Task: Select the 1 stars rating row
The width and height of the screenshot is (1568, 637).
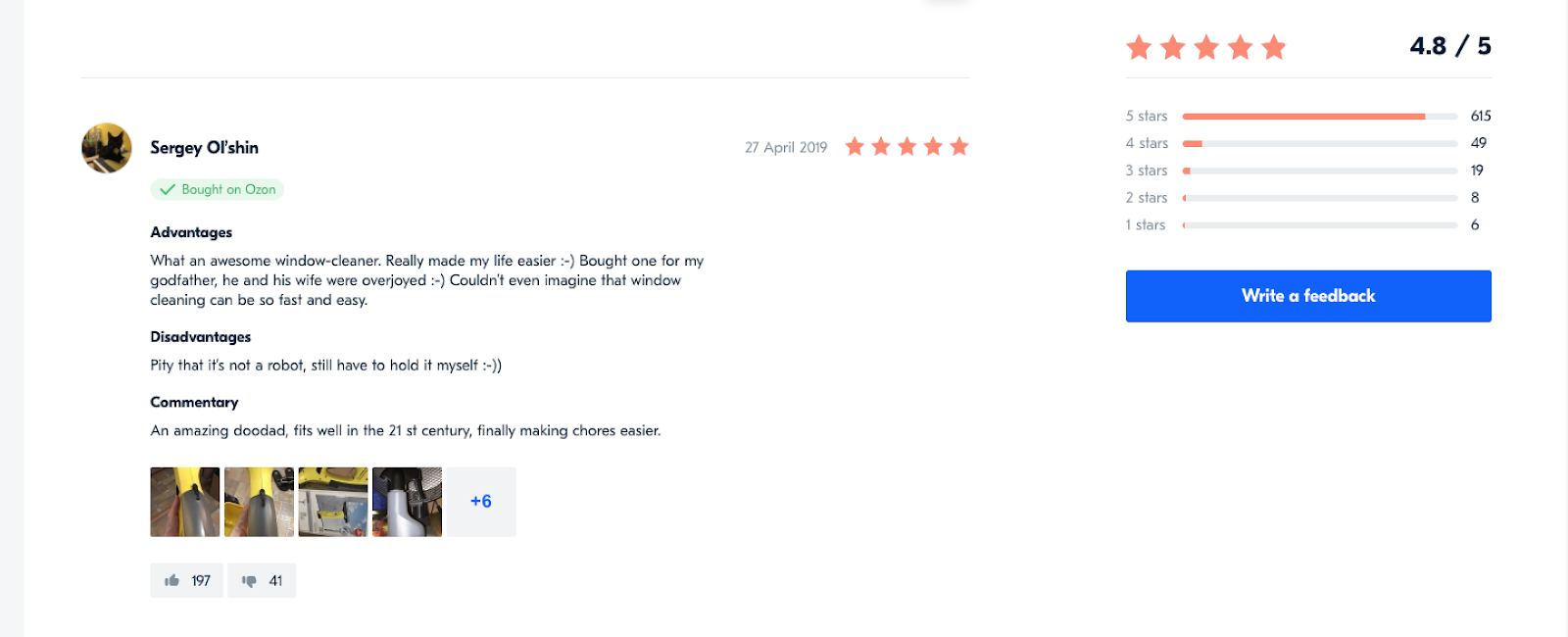Action: point(1308,225)
